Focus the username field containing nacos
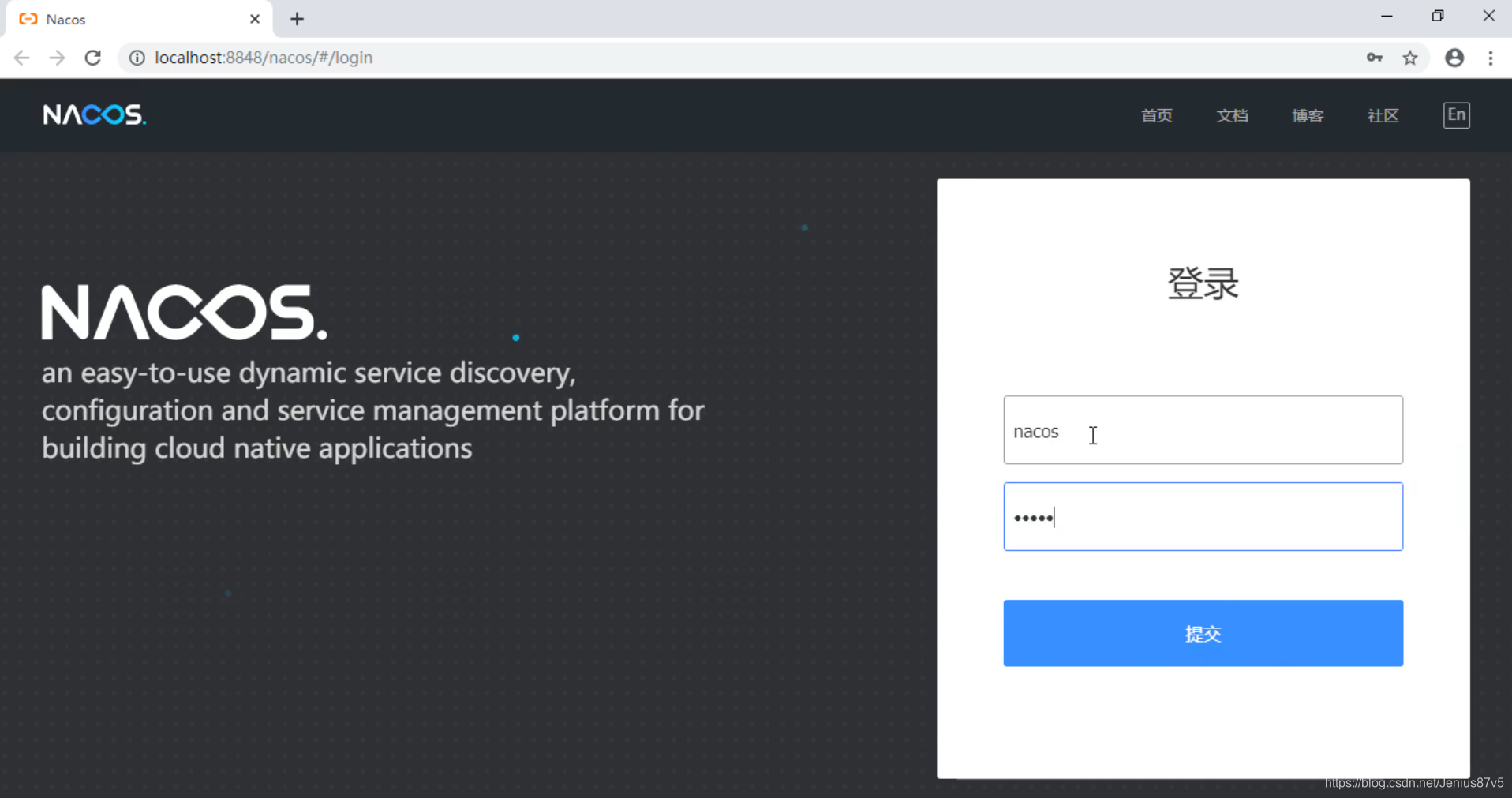This screenshot has width=1512, height=798. (1203, 430)
